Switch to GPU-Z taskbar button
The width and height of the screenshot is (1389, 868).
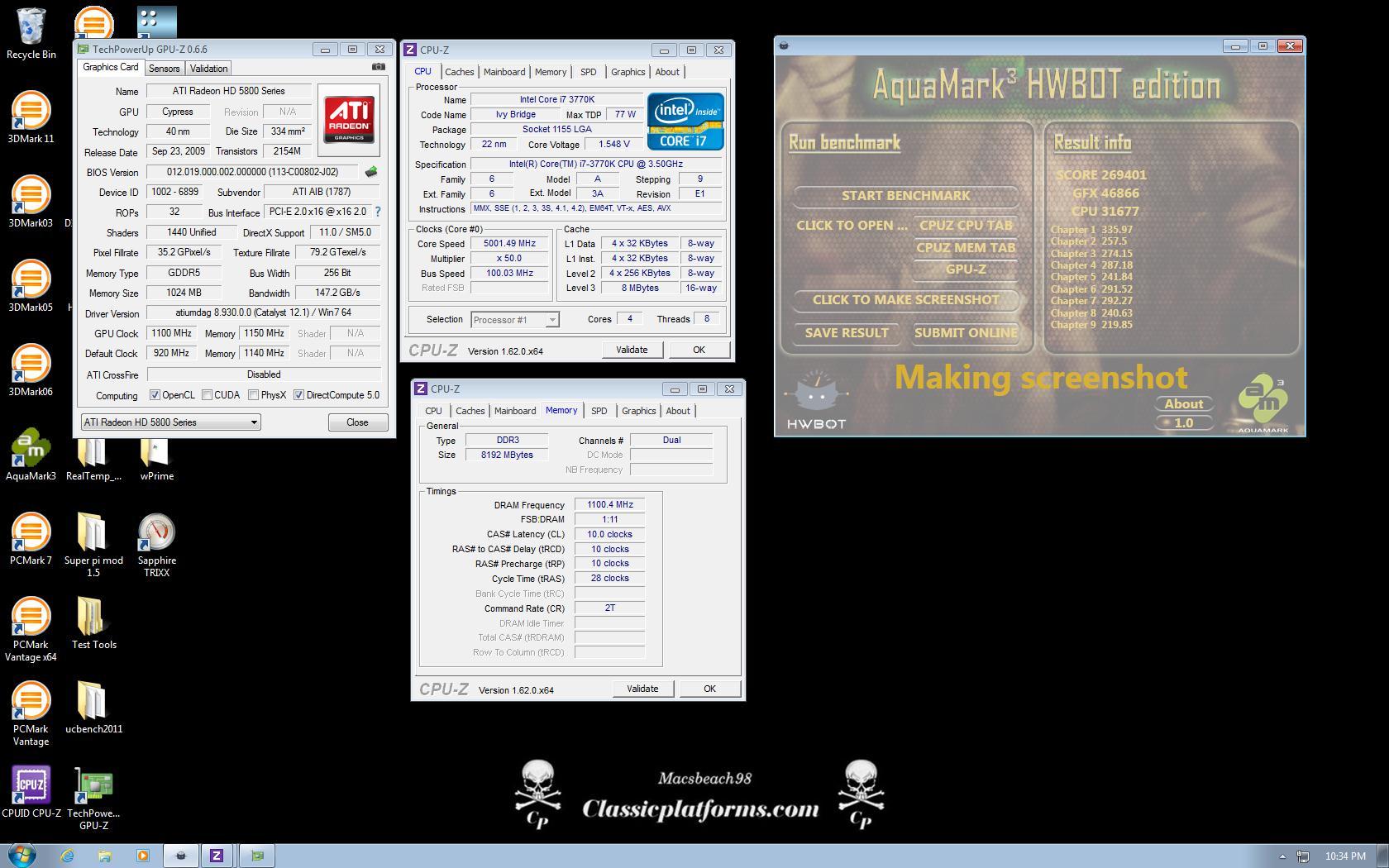(257, 856)
